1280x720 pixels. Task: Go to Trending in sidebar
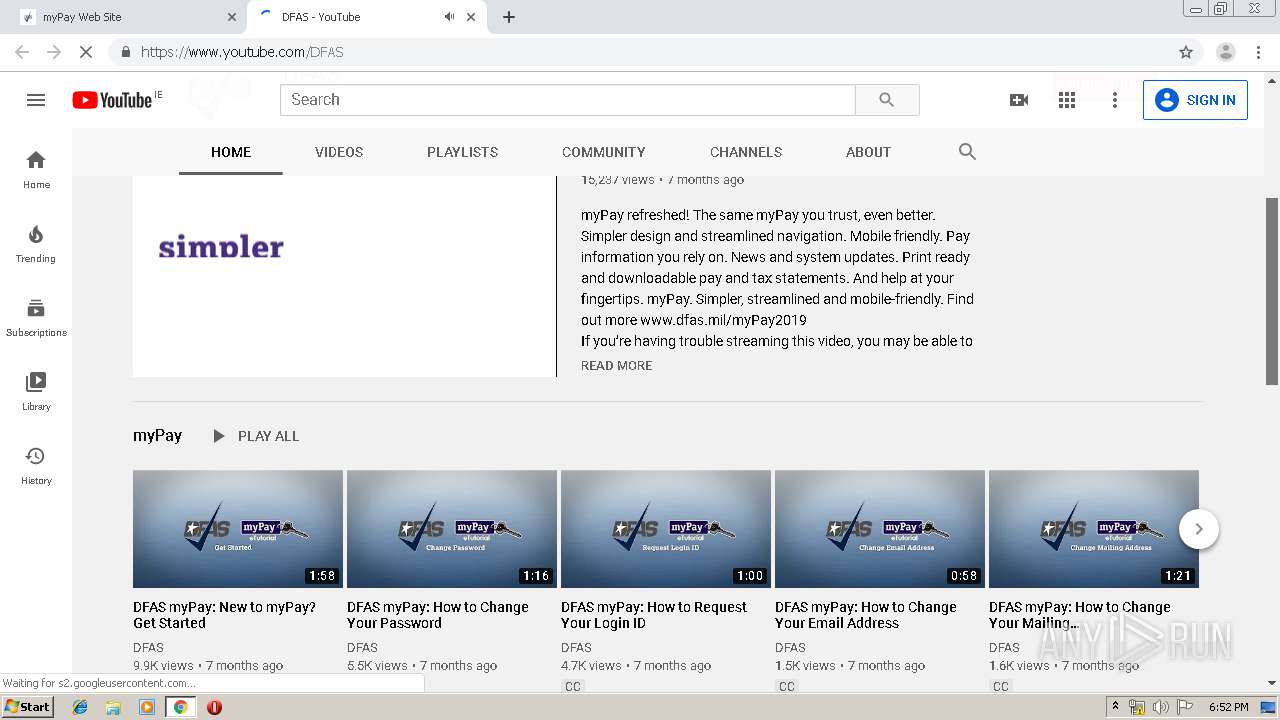coord(36,244)
